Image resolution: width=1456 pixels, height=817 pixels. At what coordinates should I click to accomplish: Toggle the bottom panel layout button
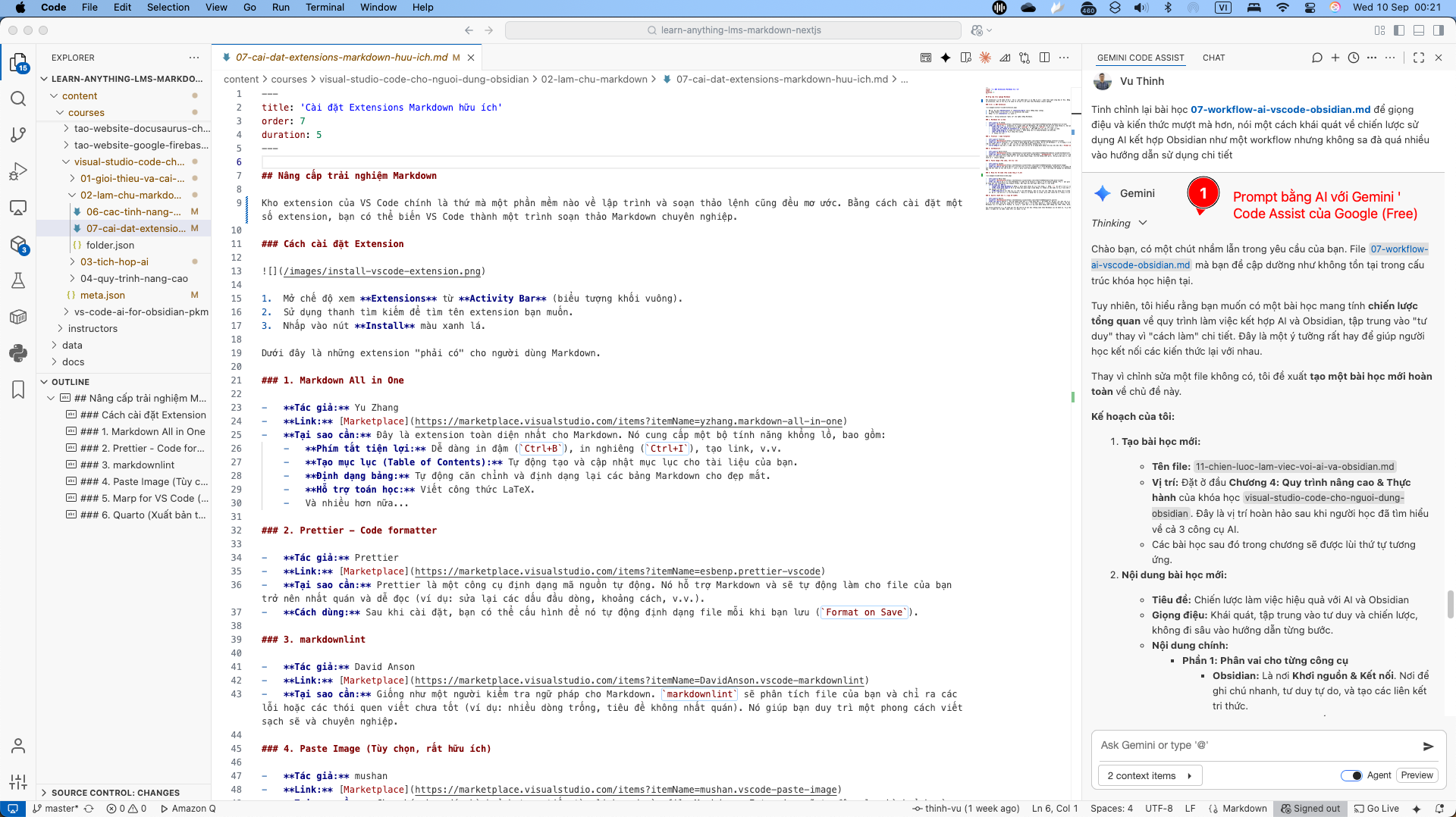tap(1419, 30)
